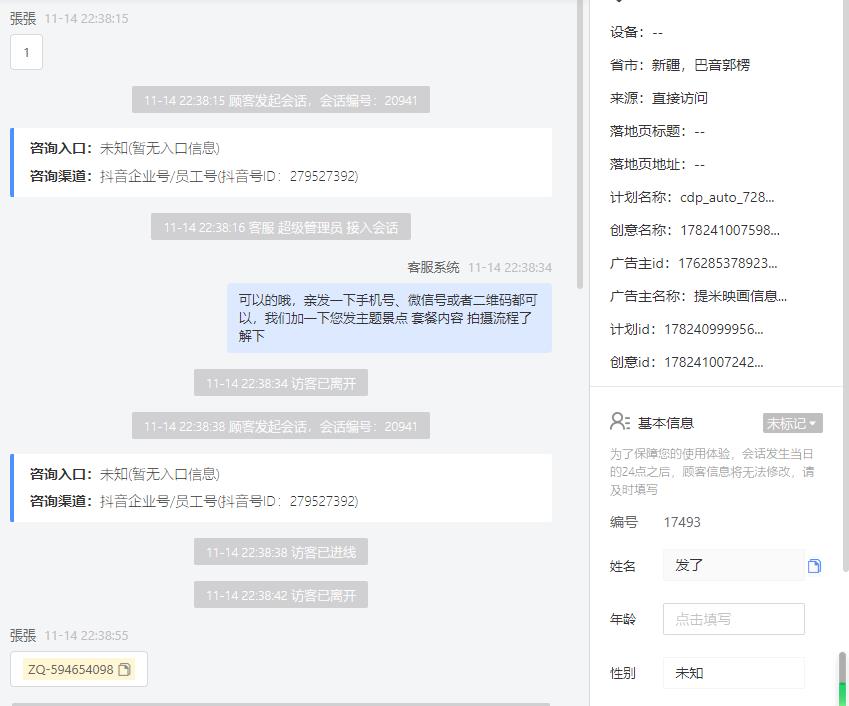Viewport: 849px width, 706px height.
Task: Click the 计划id 178240999956 row
Action: tap(687, 329)
